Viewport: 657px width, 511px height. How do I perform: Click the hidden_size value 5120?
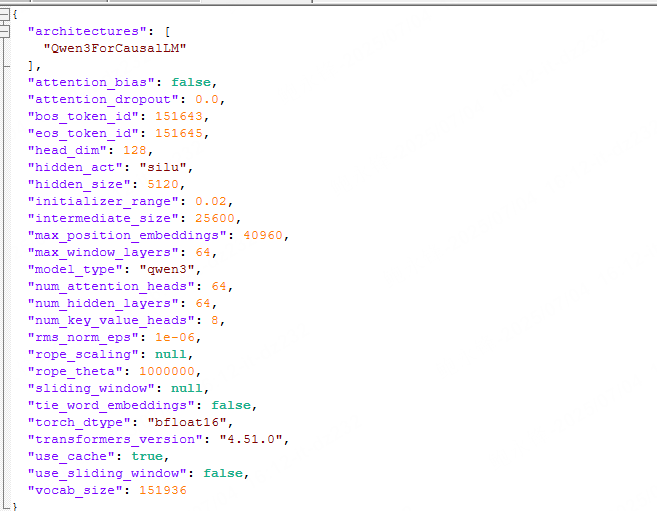pos(163,184)
